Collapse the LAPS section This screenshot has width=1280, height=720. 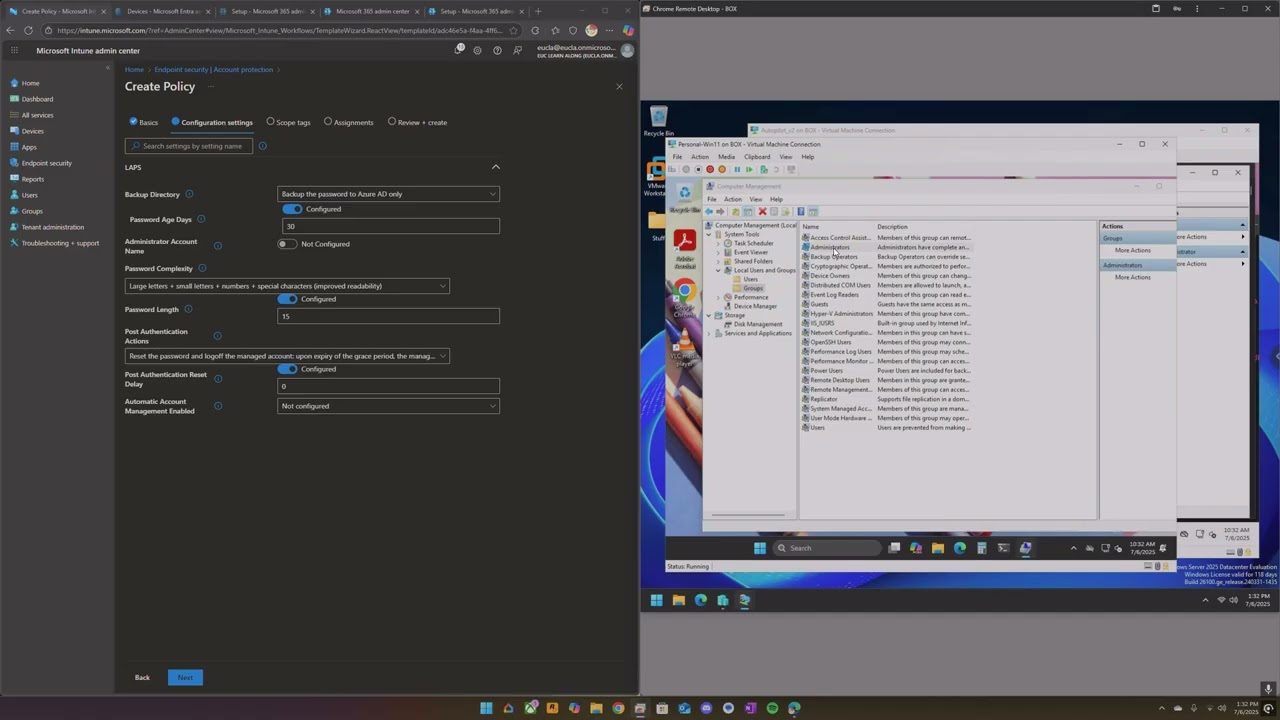click(x=496, y=167)
